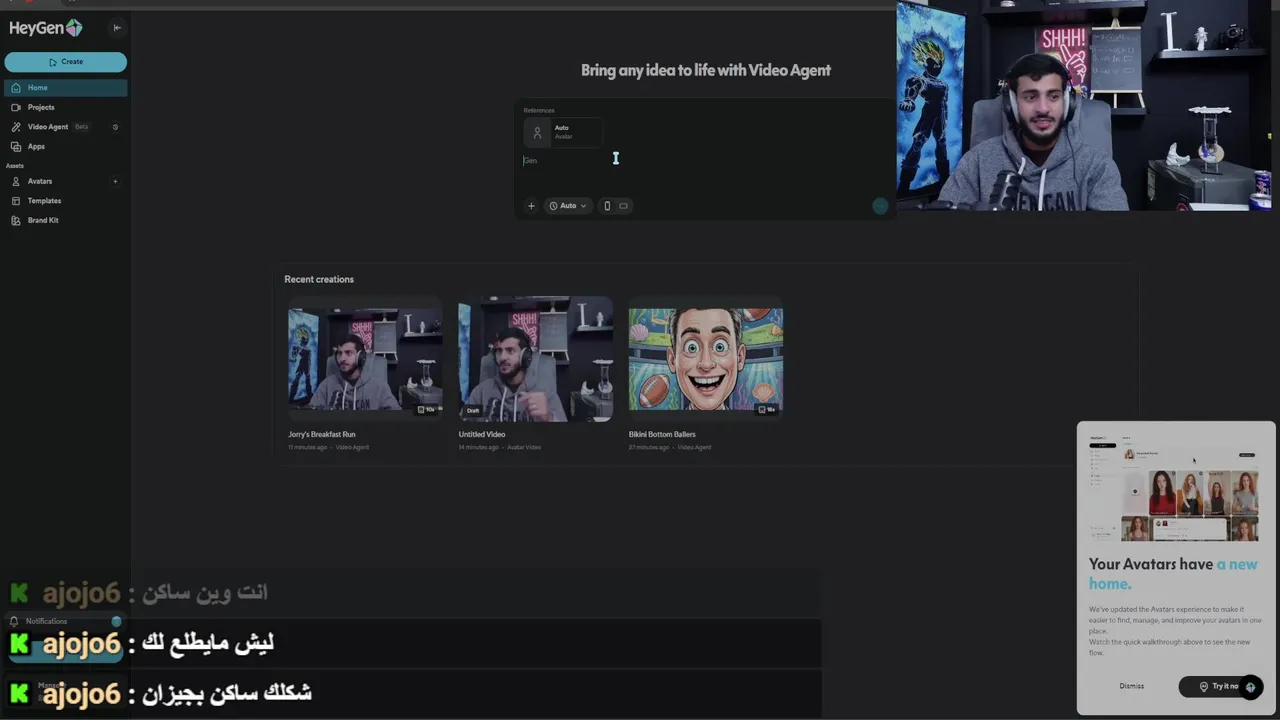Click the Recent creations heading
Screen dimensions: 1280x720
pos(319,279)
